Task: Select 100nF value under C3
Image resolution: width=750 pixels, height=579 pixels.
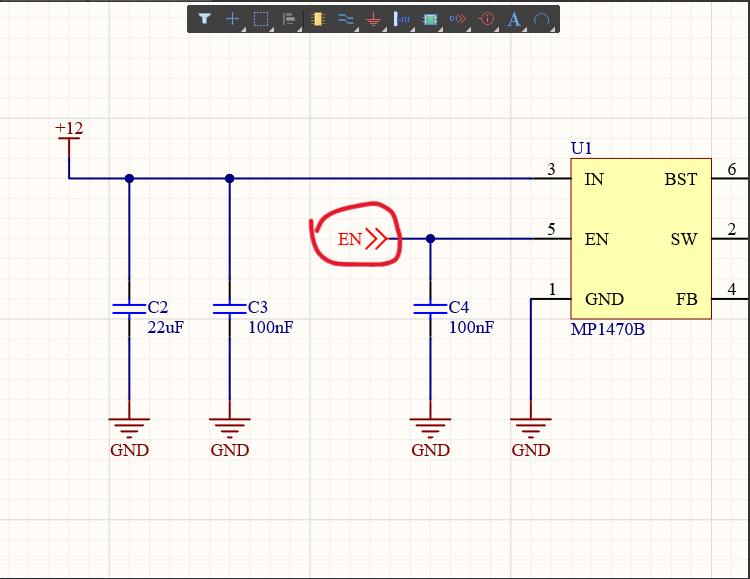Action: 270,327
